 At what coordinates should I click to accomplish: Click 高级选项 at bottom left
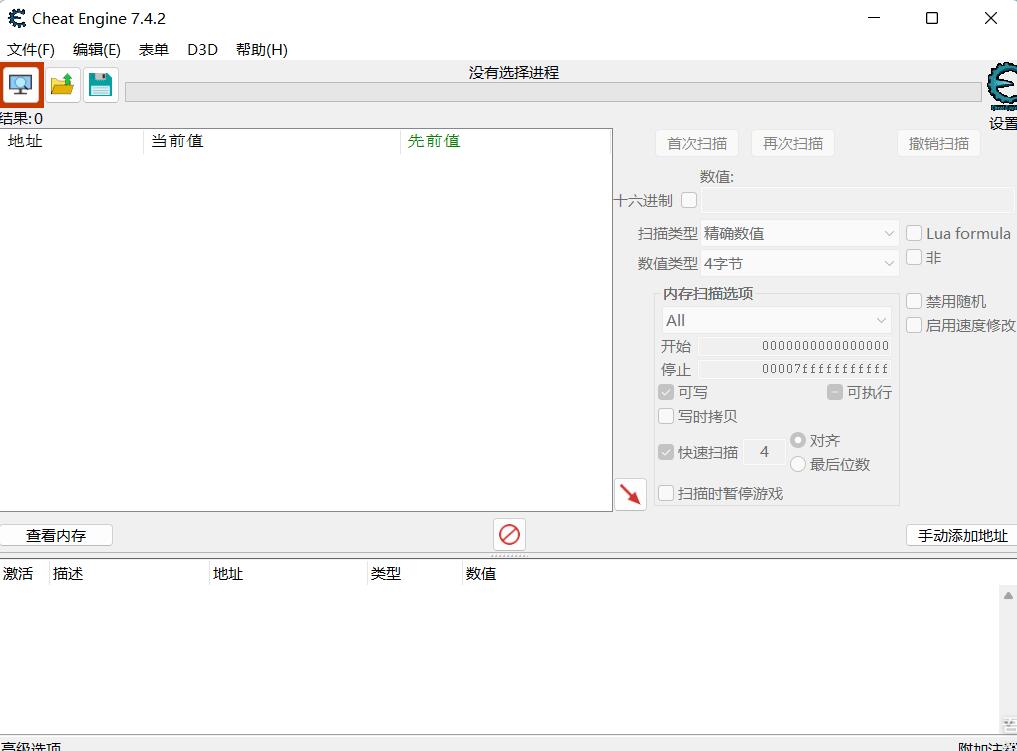coord(31,746)
